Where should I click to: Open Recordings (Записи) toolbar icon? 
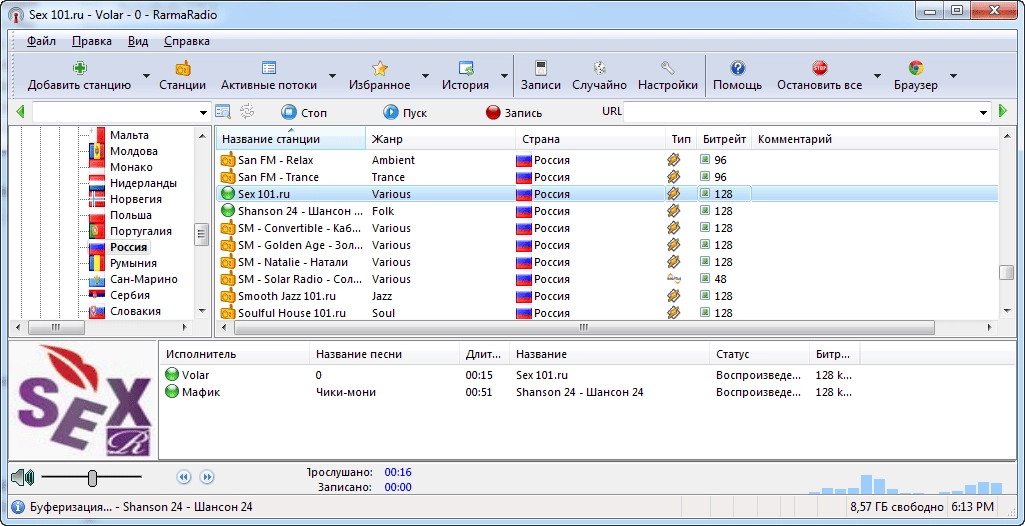pyautogui.click(x=541, y=68)
